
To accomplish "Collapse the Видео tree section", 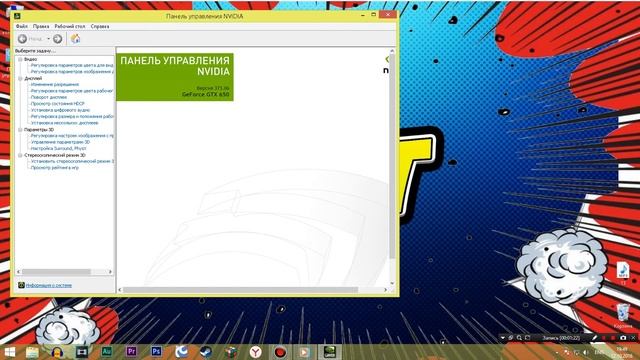I will point(20,59).
